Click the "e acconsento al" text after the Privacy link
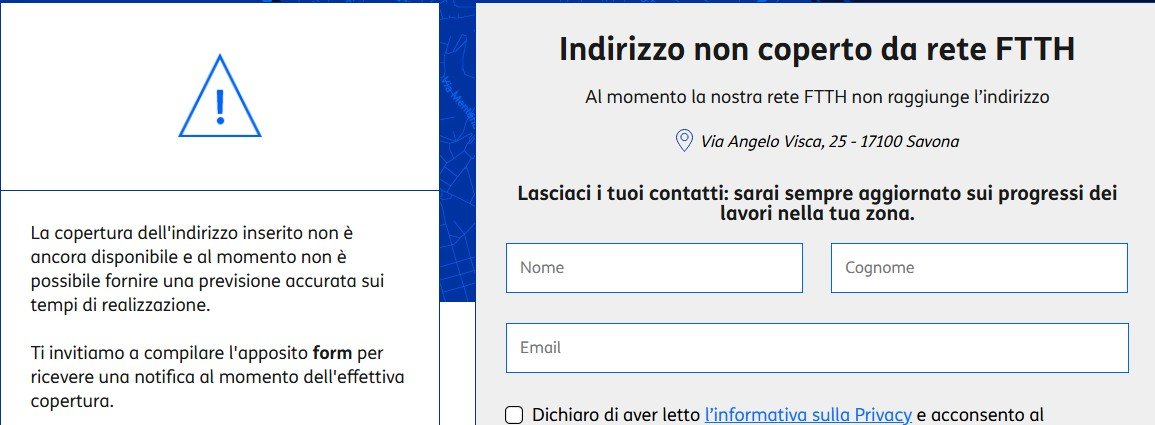Image resolution: width=1155 pixels, height=425 pixels. click(981, 414)
